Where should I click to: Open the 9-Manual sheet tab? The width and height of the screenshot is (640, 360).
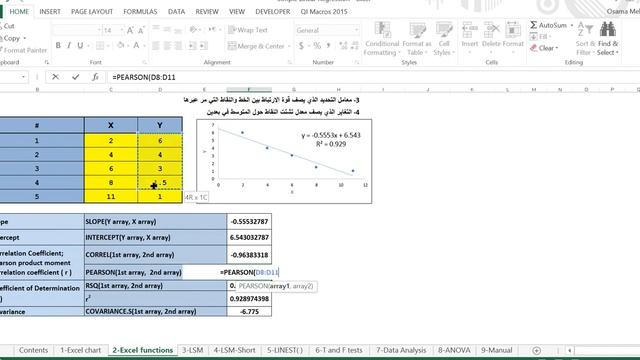click(496, 350)
